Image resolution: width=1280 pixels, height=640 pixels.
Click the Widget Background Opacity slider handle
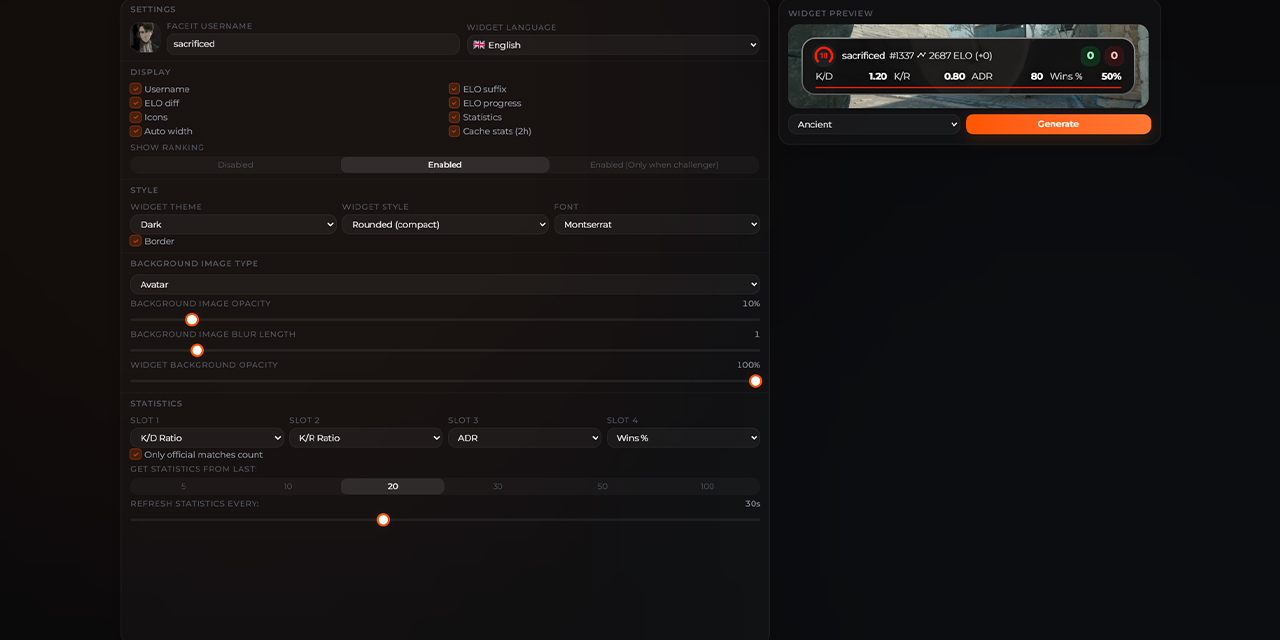tap(755, 381)
